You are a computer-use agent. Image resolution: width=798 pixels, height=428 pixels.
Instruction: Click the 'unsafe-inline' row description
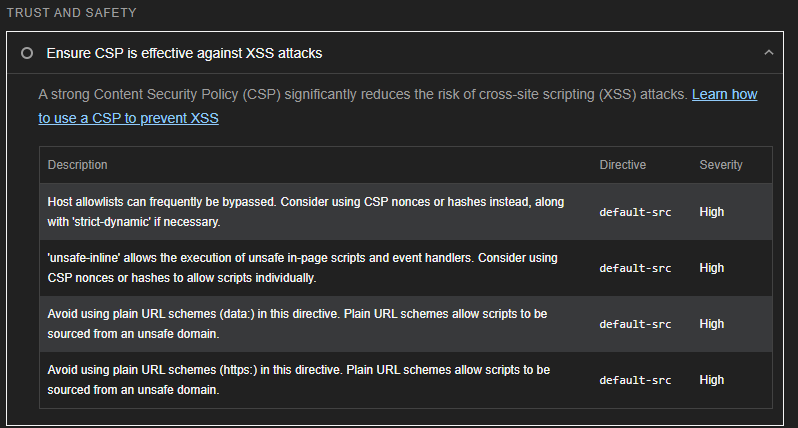pos(303,267)
